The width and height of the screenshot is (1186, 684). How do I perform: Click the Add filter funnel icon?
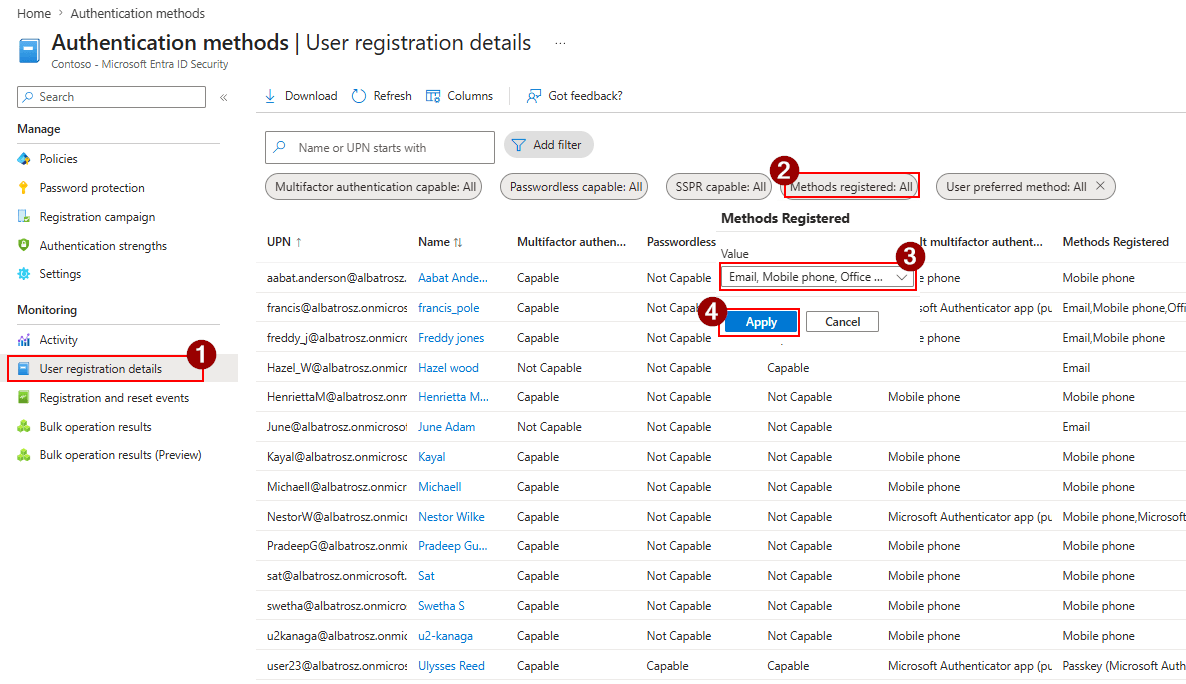click(x=518, y=145)
